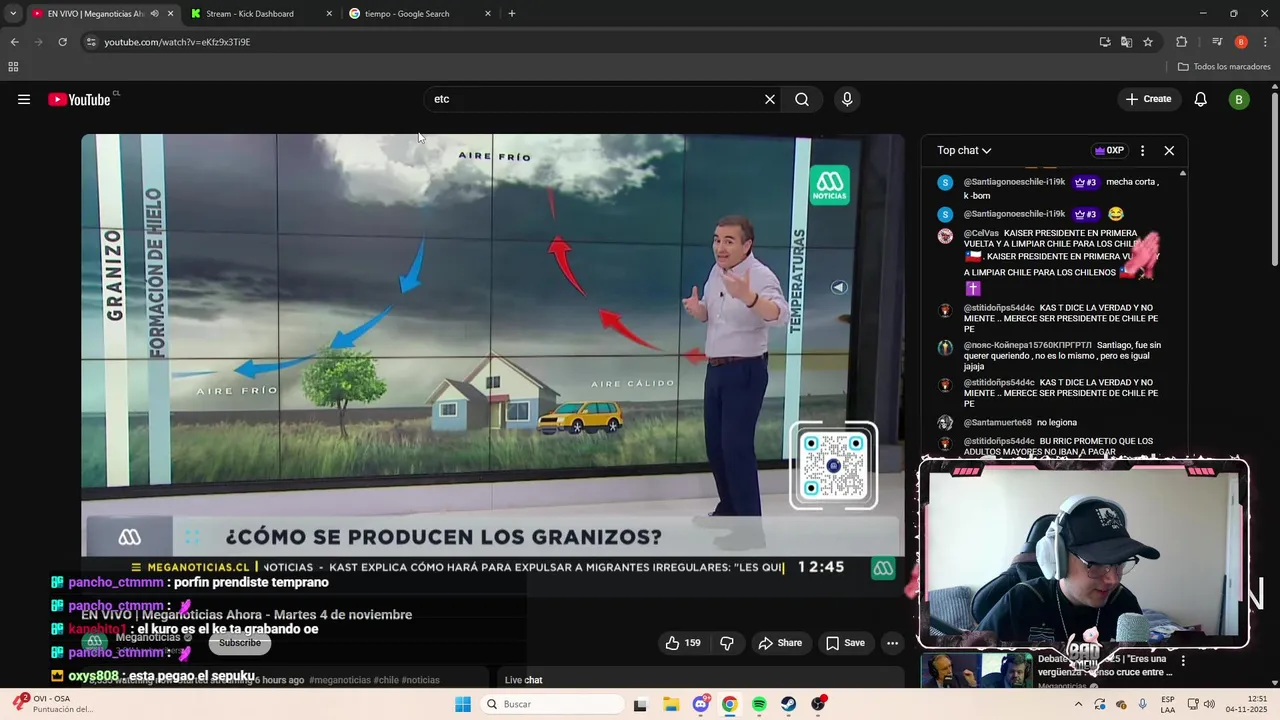Open chat author @Santamuerte68

[997, 423]
